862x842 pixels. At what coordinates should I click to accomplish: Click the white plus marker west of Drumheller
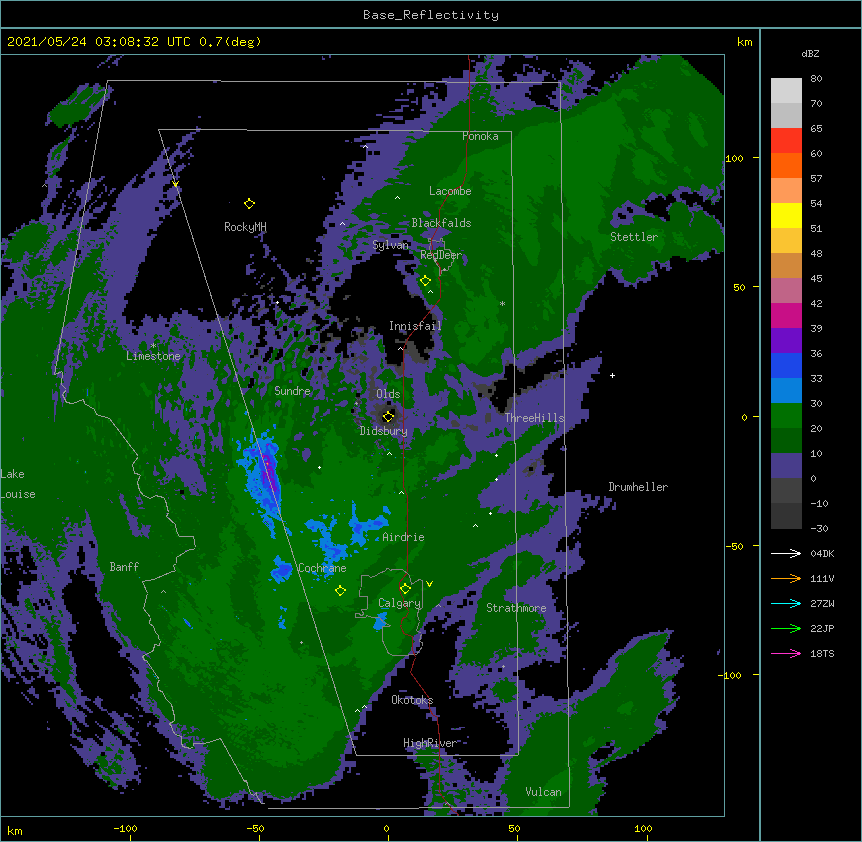tap(612, 375)
